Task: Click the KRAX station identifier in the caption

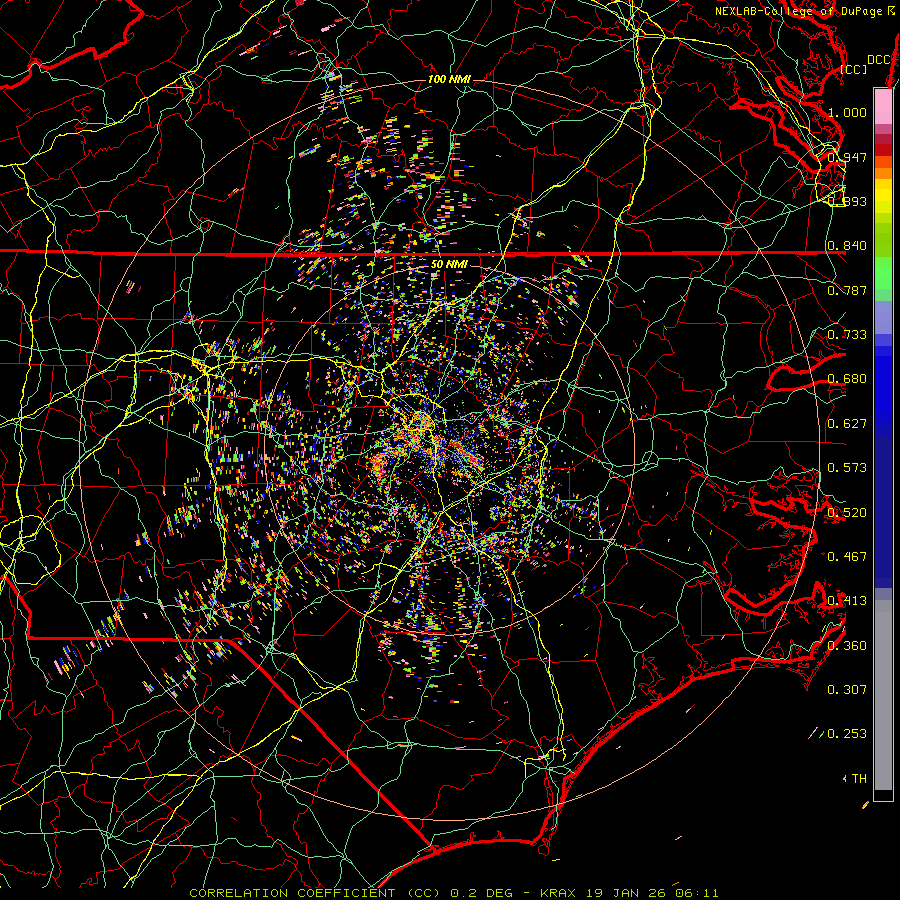Action: pos(558,893)
